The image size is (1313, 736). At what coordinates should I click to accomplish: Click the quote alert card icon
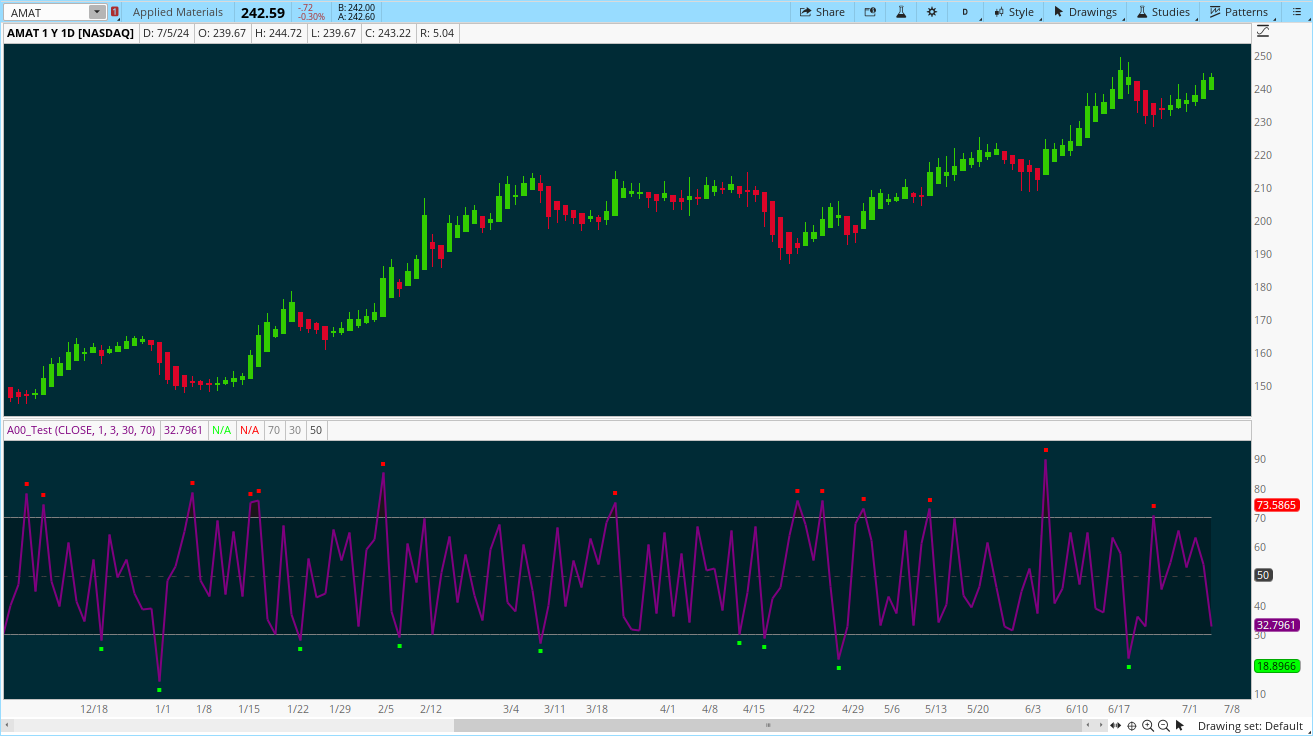(x=870, y=12)
